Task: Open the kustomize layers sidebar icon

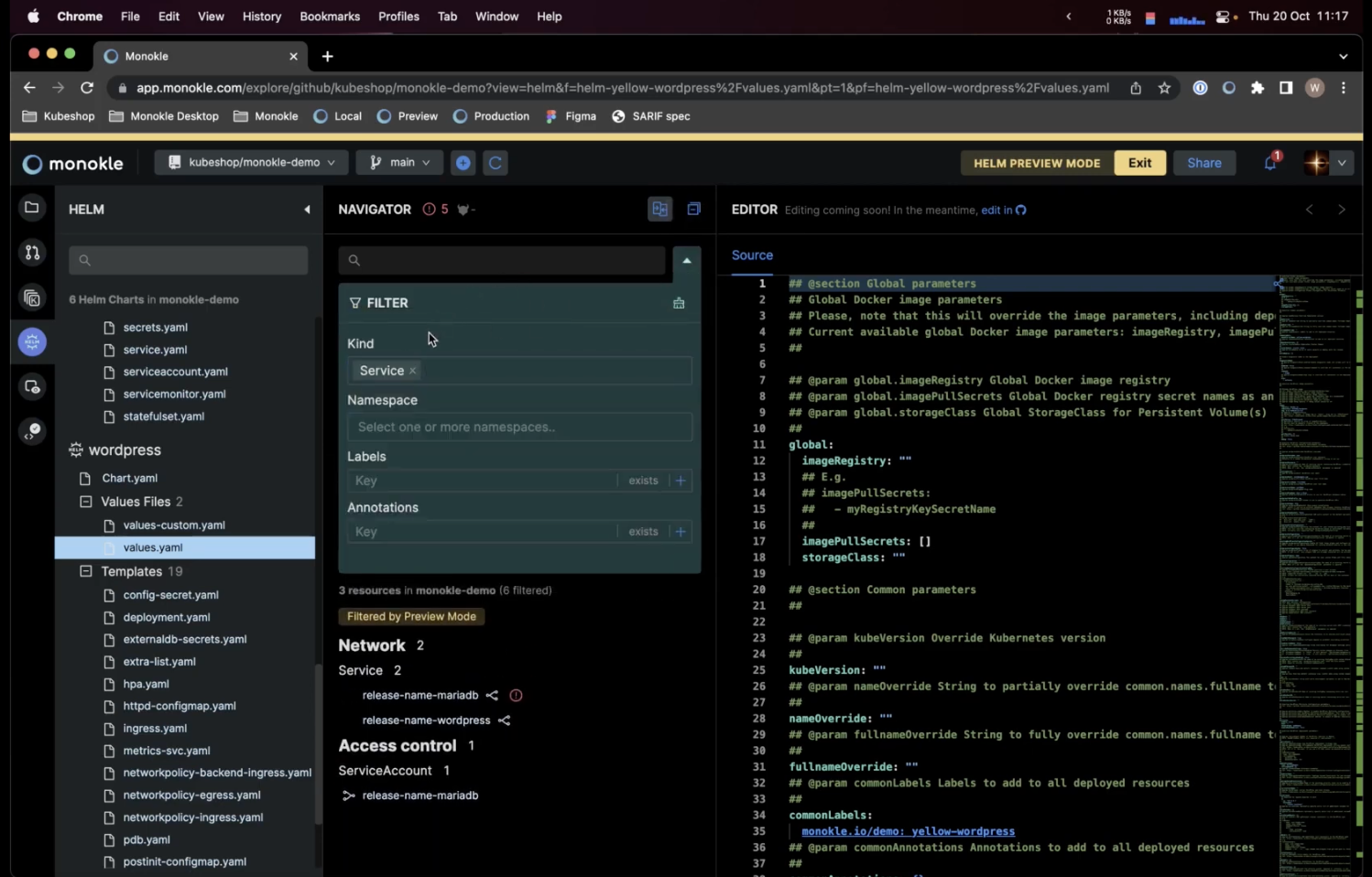Action: point(32,298)
